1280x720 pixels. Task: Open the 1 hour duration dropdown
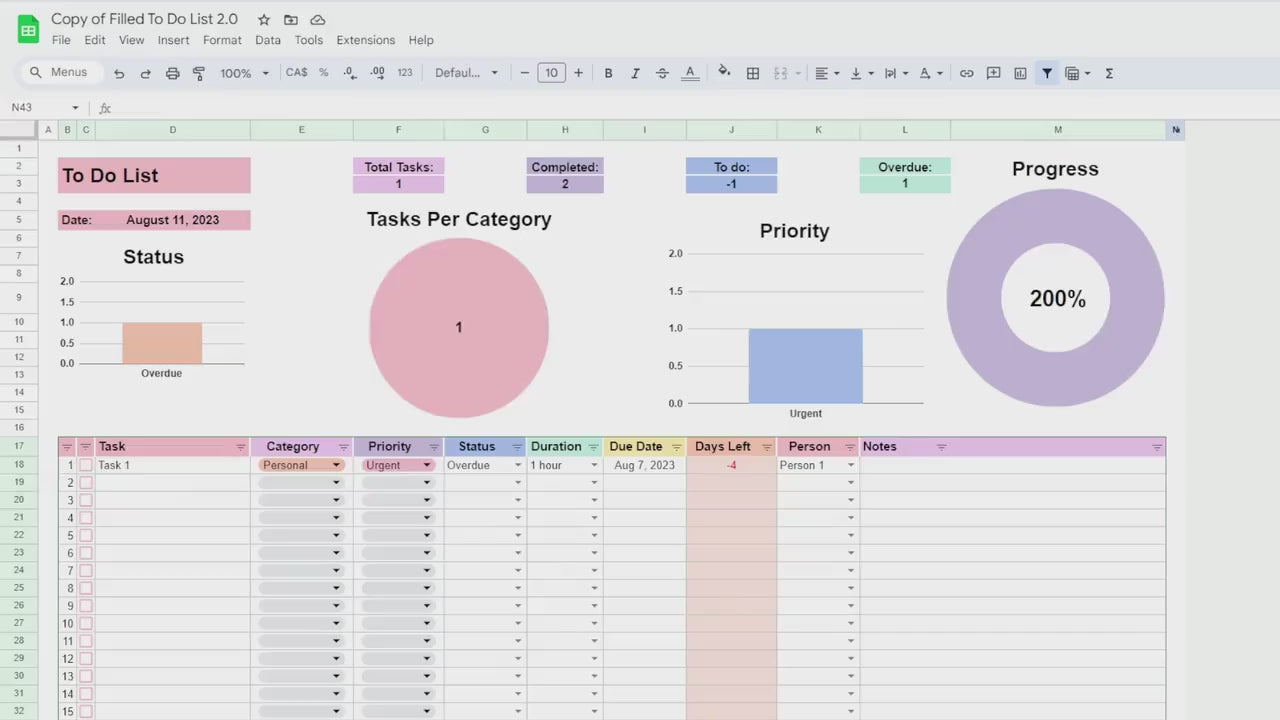pos(594,466)
